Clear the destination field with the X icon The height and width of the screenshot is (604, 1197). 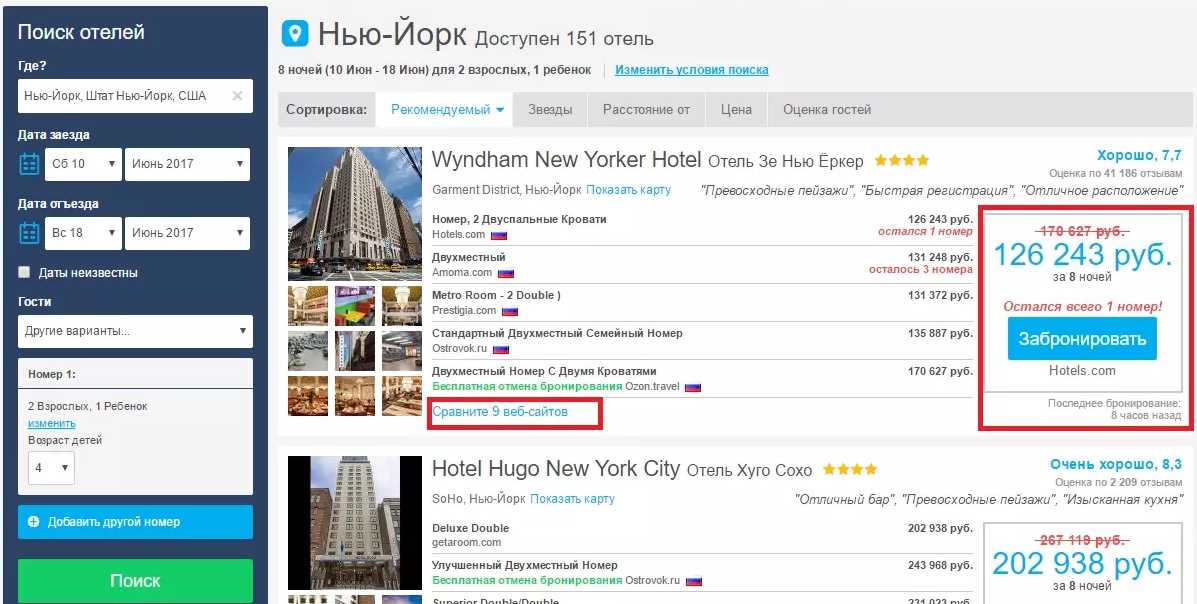tap(237, 96)
